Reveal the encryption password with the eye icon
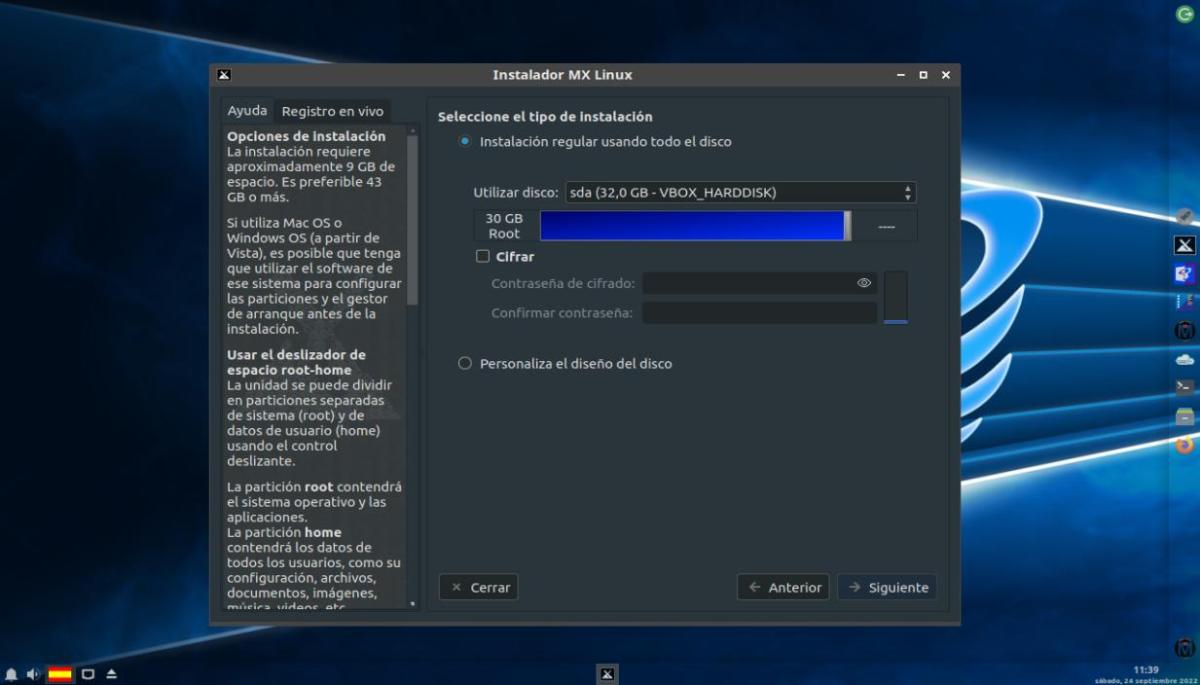Viewport: 1200px width, 685px height. pos(864,283)
